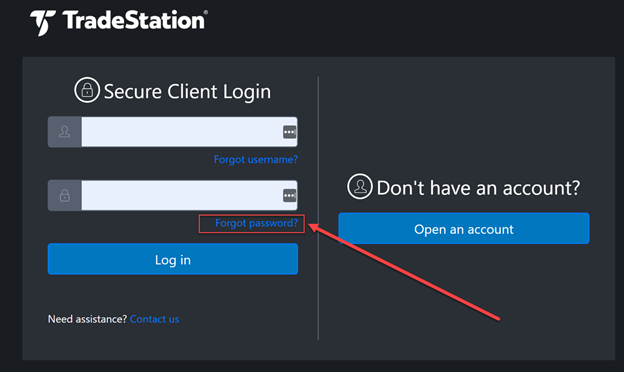Image resolution: width=624 pixels, height=372 pixels.
Task: Focus the username input field
Action: coord(189,132)
